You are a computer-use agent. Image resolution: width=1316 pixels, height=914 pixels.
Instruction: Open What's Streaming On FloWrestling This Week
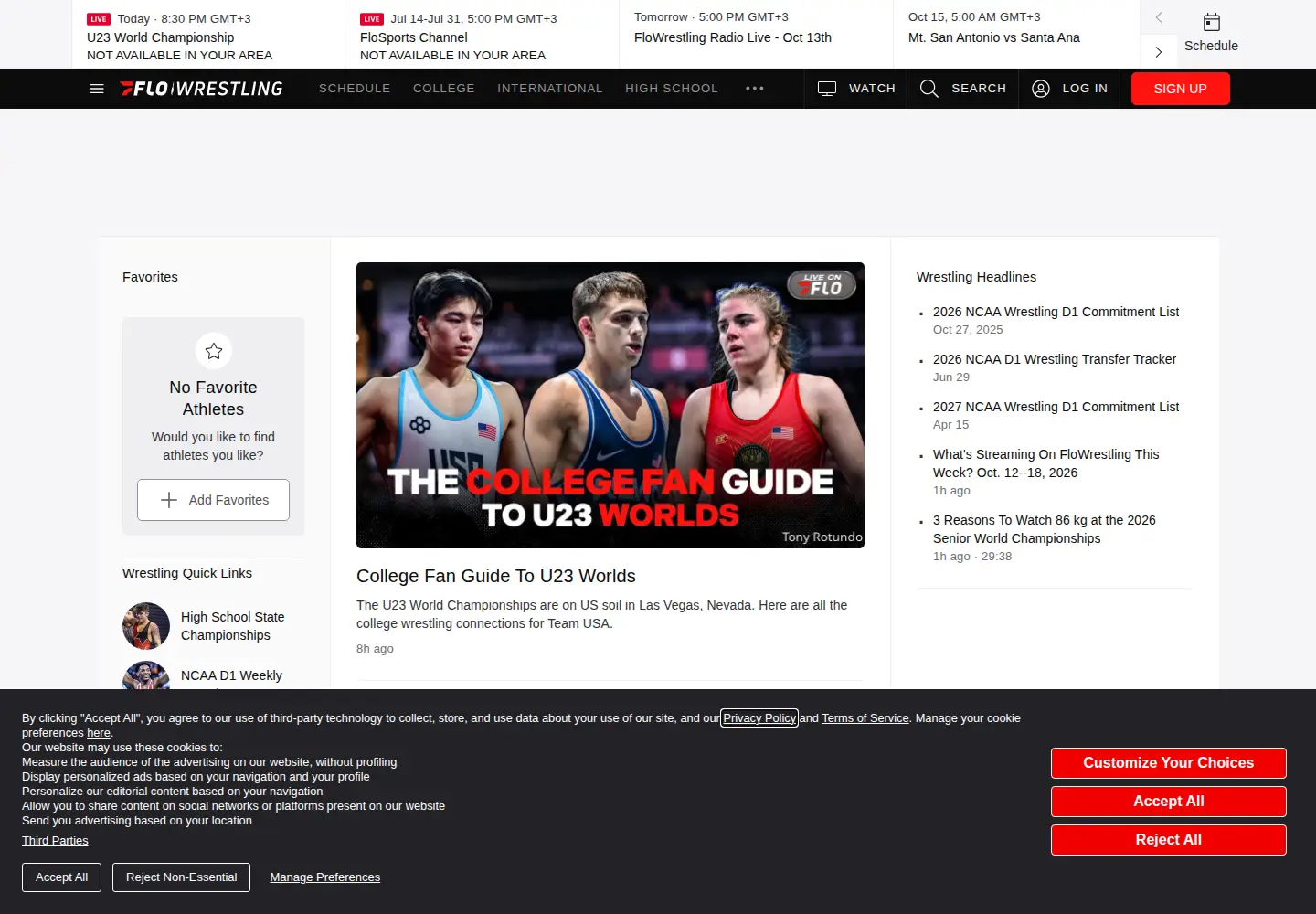point(1046,463)
